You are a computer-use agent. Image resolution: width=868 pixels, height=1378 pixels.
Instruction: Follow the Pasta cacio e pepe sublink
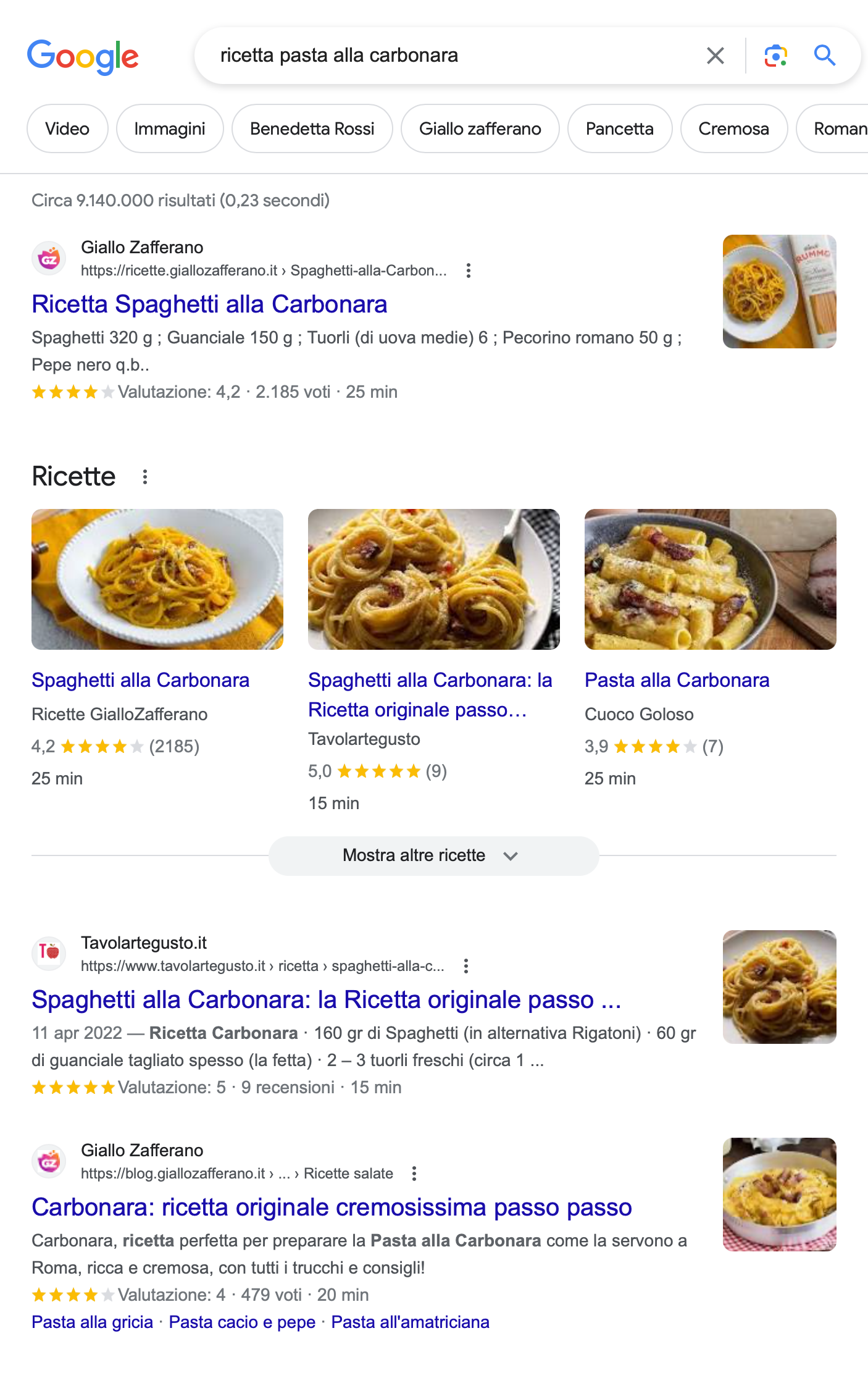[242, 1322]
